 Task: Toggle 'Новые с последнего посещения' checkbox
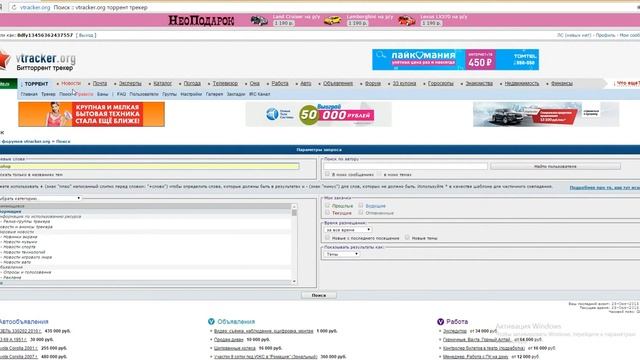(327, 238)
